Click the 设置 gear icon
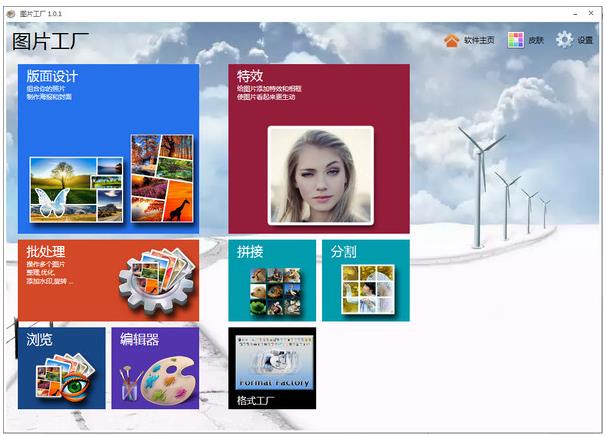The width and height of the screenshot is (606, 437). [x=565, y=40]
